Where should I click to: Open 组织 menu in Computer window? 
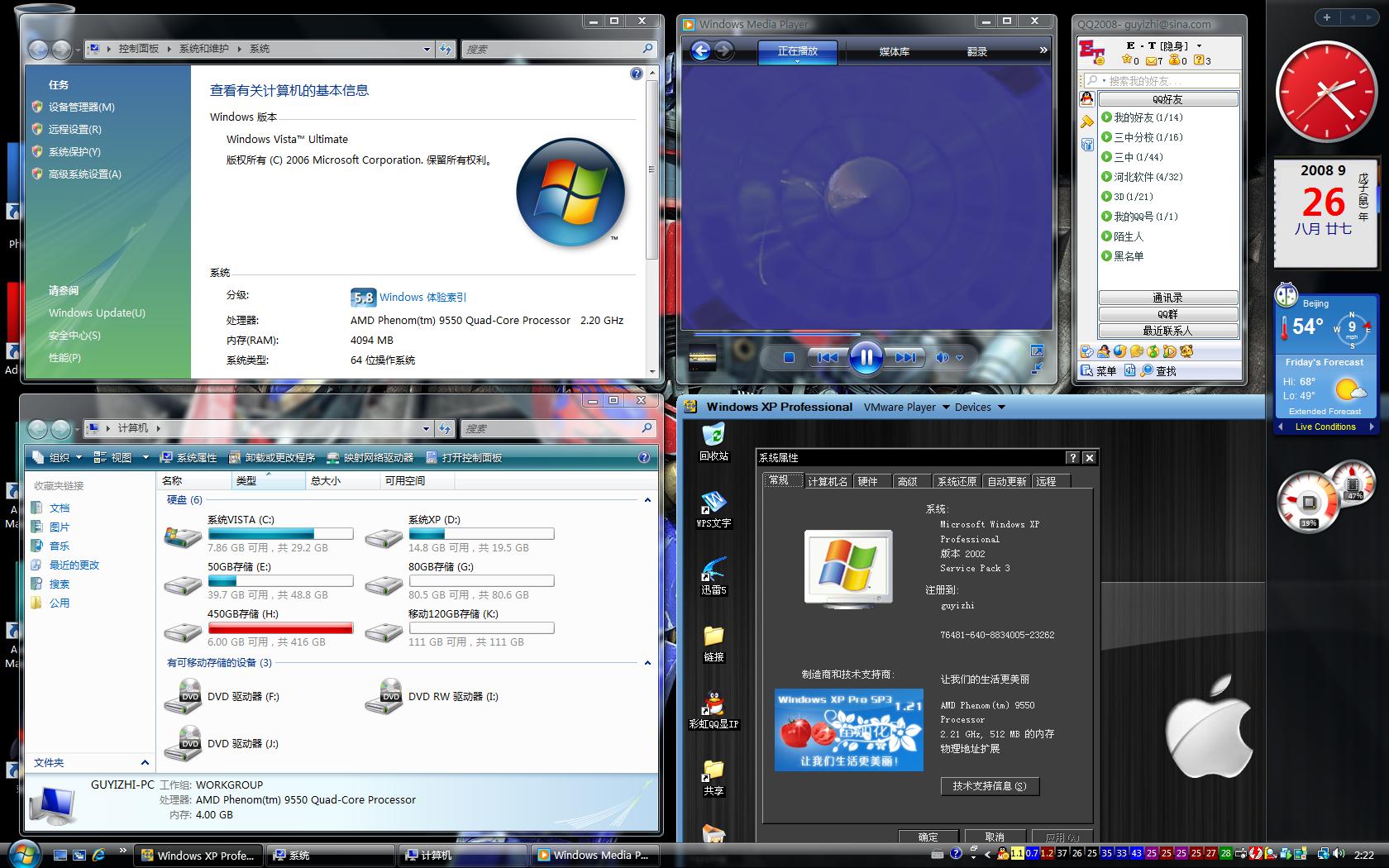click(59, 457)
